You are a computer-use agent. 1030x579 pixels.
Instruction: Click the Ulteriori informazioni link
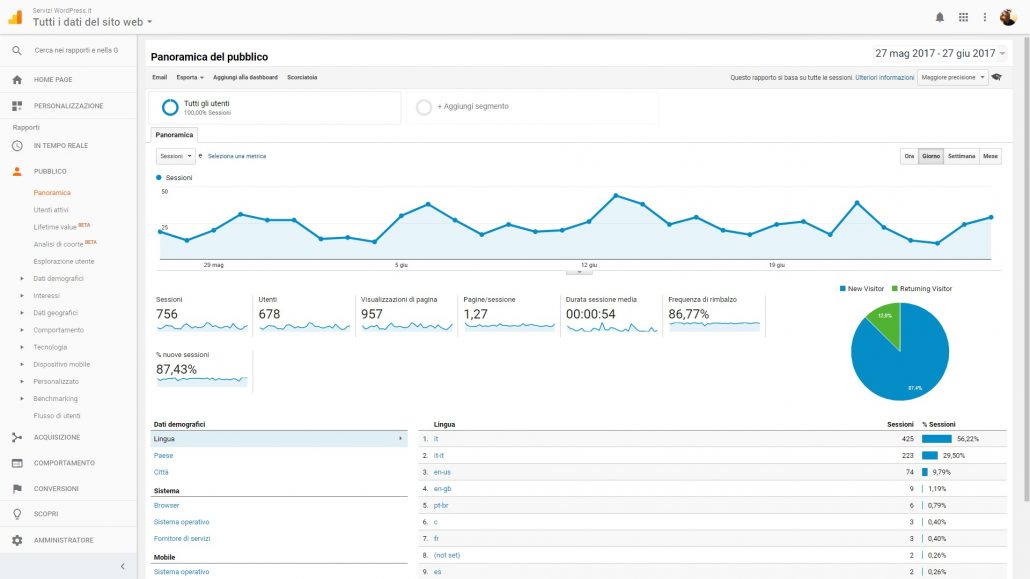pos(884,78)
